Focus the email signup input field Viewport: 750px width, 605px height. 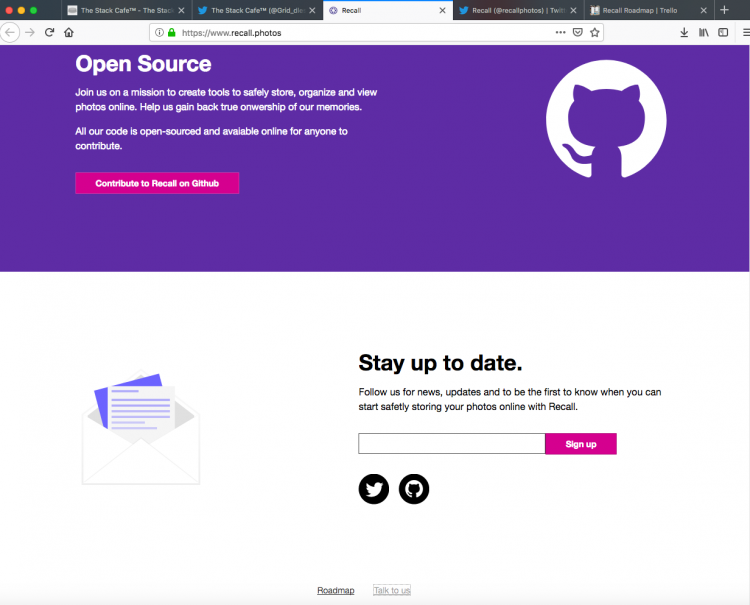click(x=452, y=444)
